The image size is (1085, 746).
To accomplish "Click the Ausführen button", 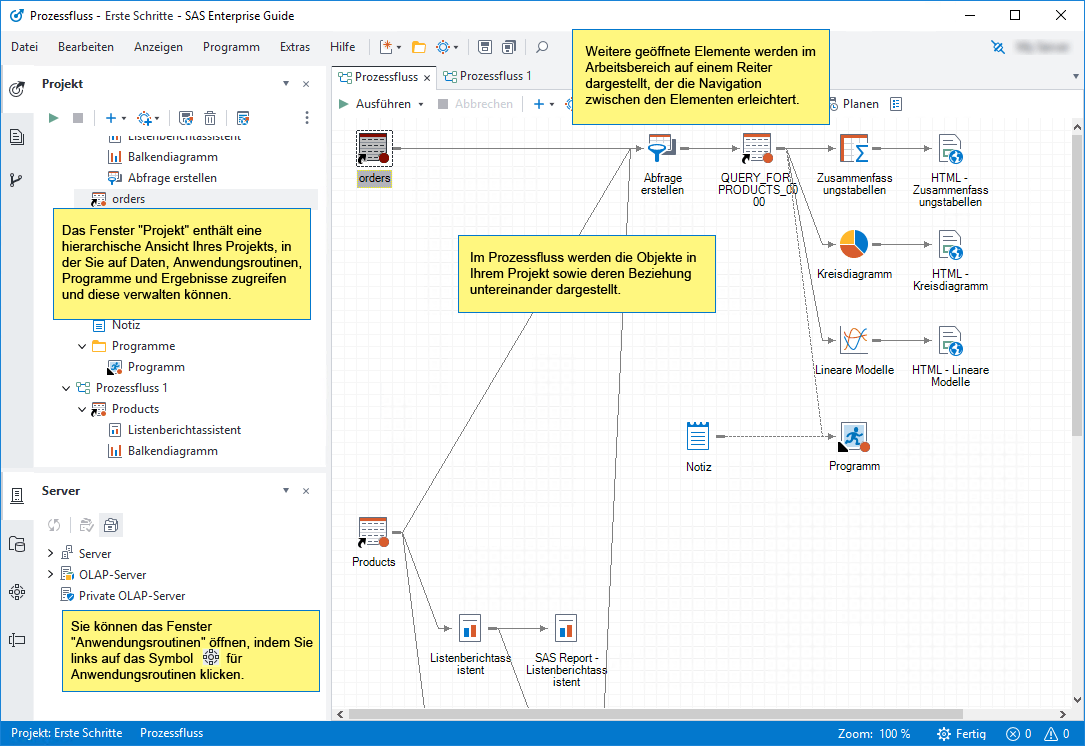I will click(374, 104).
